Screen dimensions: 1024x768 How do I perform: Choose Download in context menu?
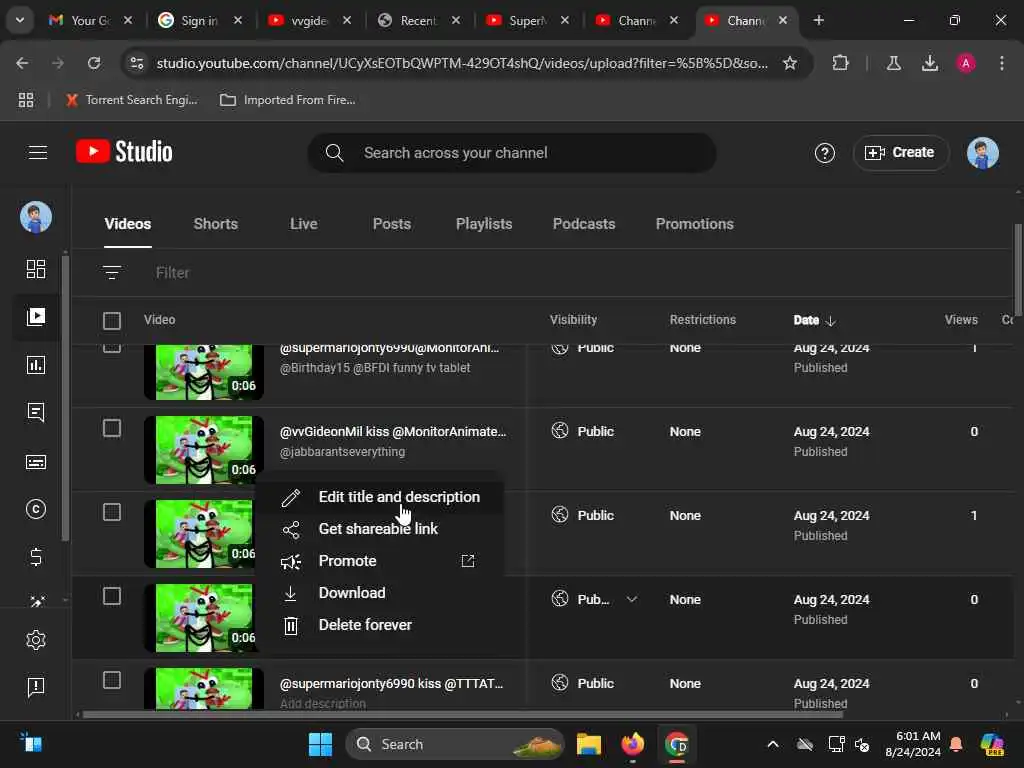(379, 593)
